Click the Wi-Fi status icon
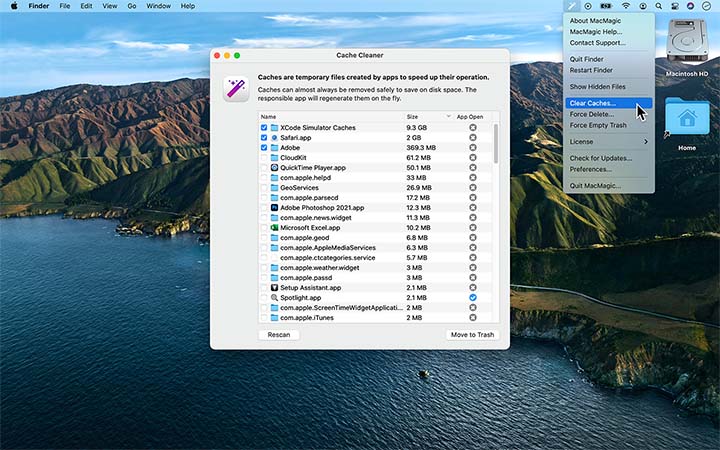 pyautogui.click(x=625, y=6)
